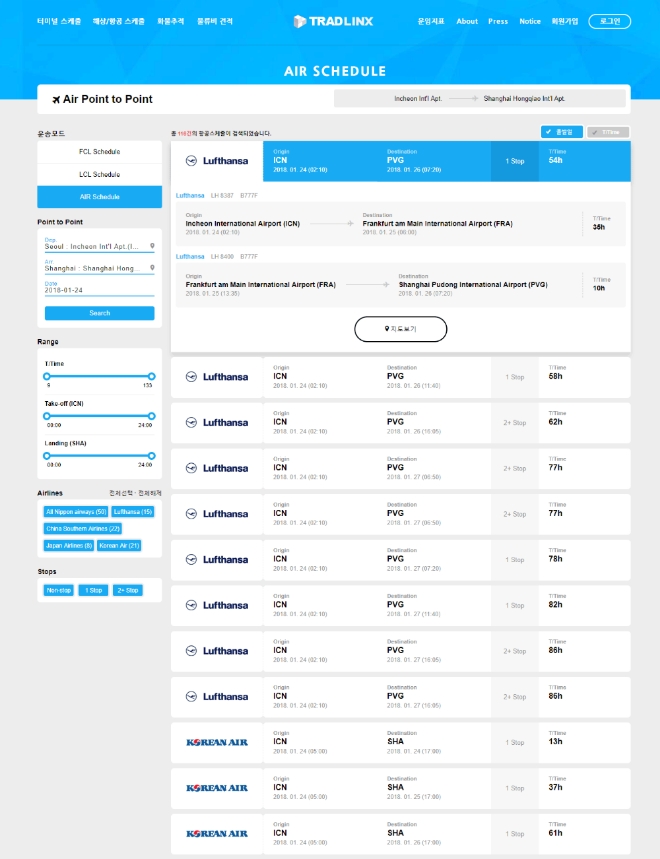660x859 pixels.
Task: Toggle the All Nippon airways (50) filter
Action: [76, 512]
